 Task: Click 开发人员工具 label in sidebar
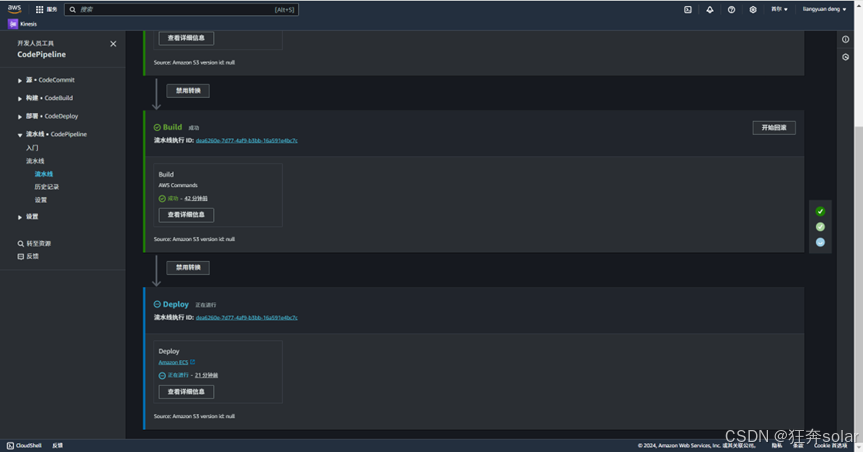[x=35, y=43]
